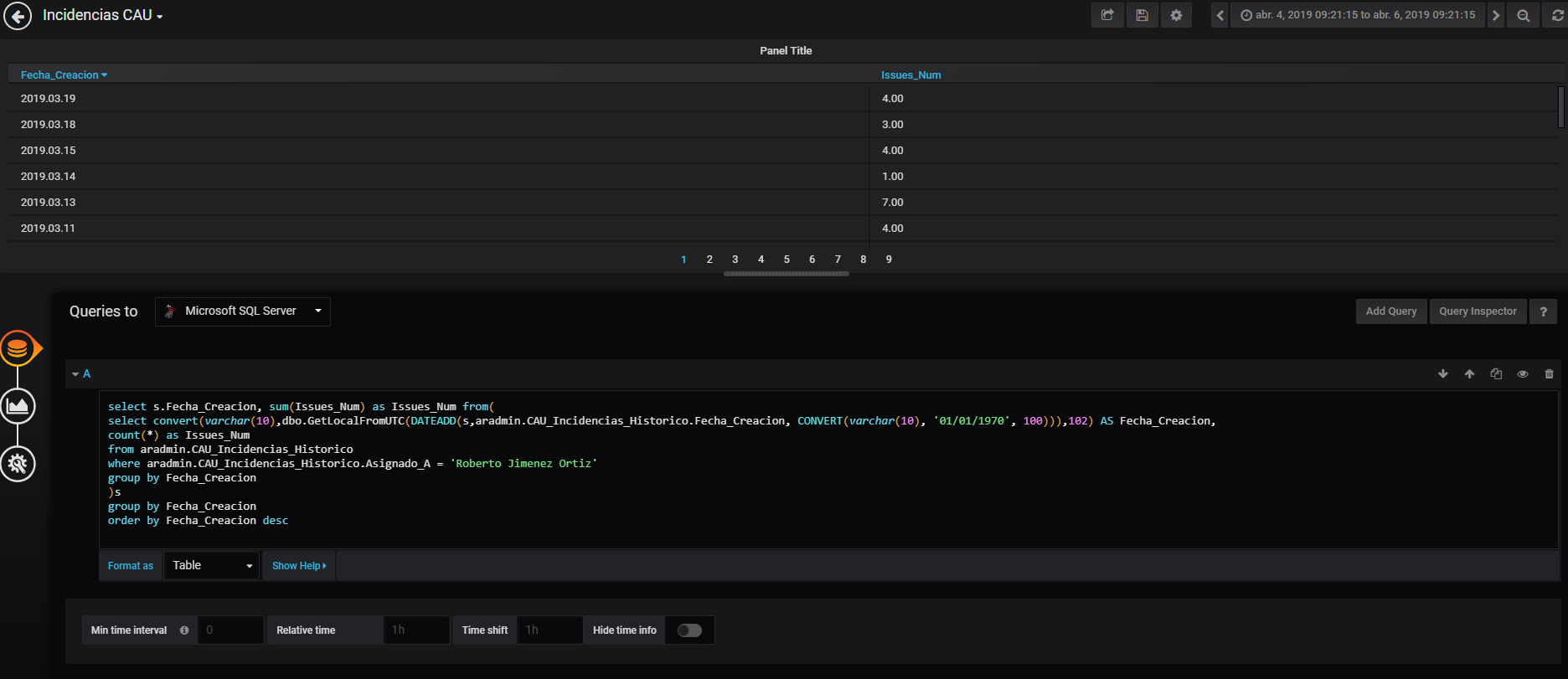Duplicate query A with the copy icon

1496,373
